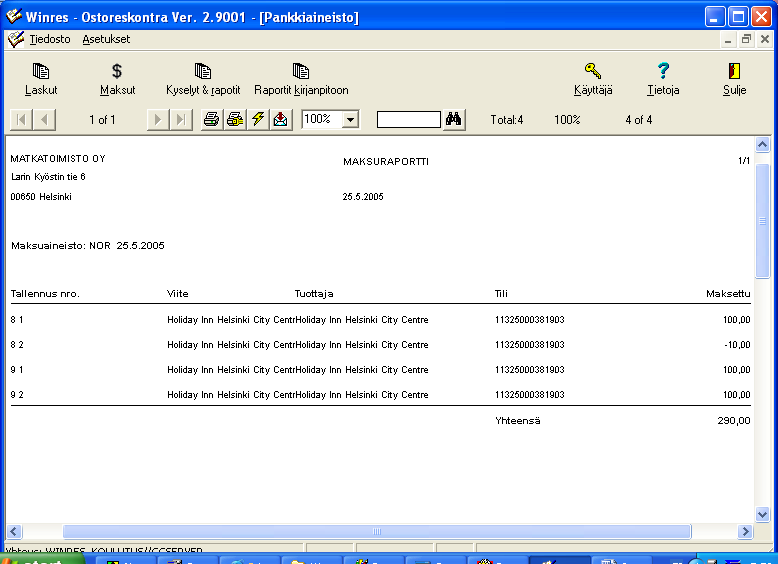Click the binoculars search icon
This screenshot has width=778, height=564.
click(454, 120)
